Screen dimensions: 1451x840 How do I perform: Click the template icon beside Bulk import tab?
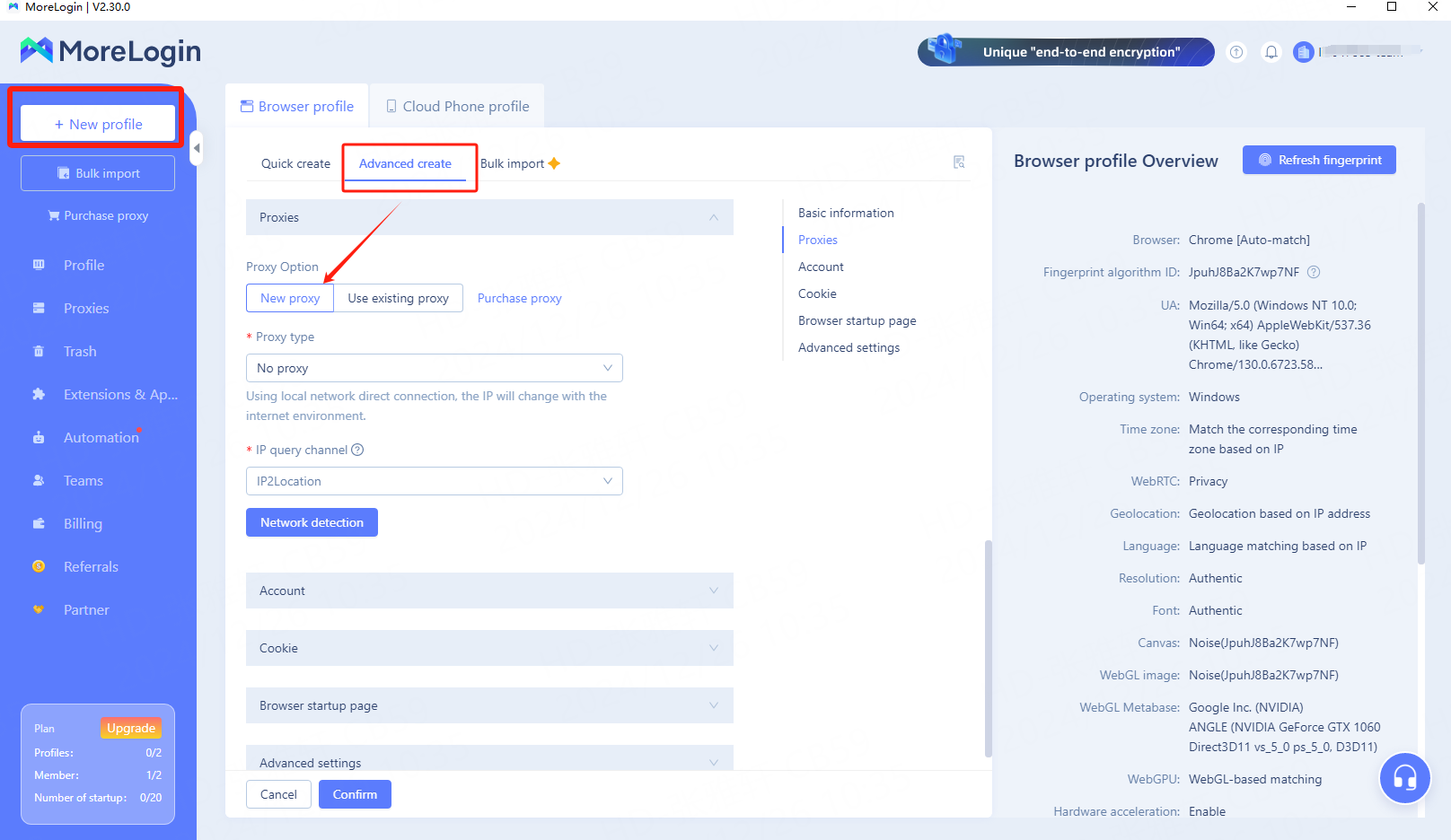[x=959, y=162]
